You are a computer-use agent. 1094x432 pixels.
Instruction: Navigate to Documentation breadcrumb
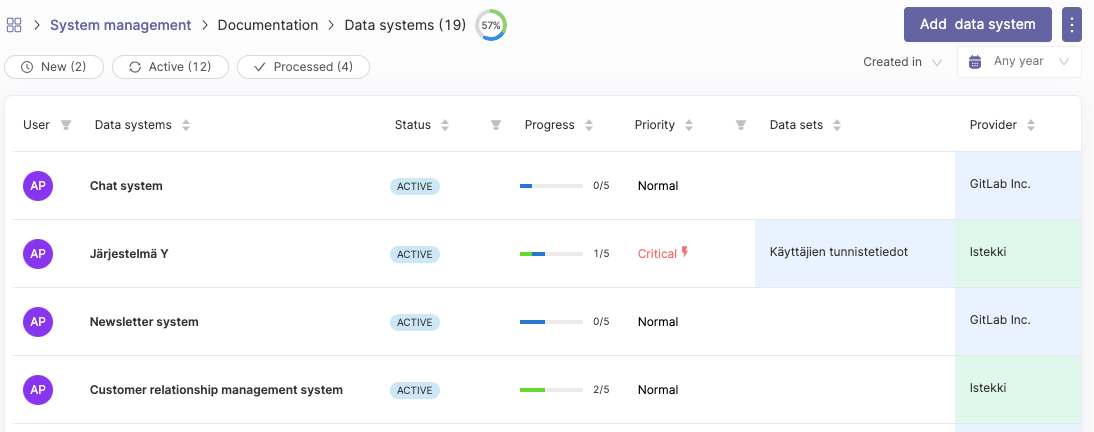267,25
